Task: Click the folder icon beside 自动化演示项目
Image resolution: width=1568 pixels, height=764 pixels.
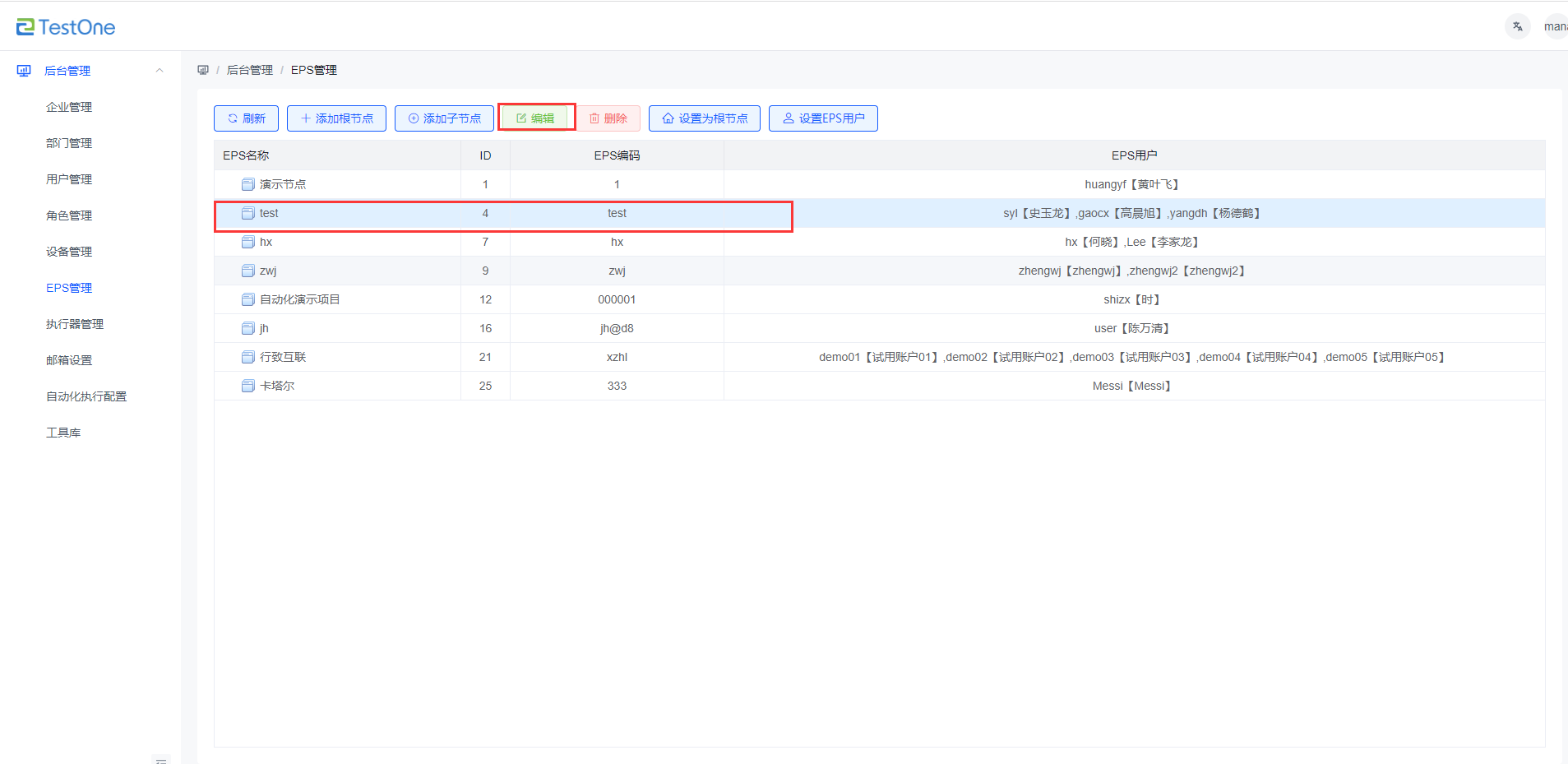Action: 247,299
